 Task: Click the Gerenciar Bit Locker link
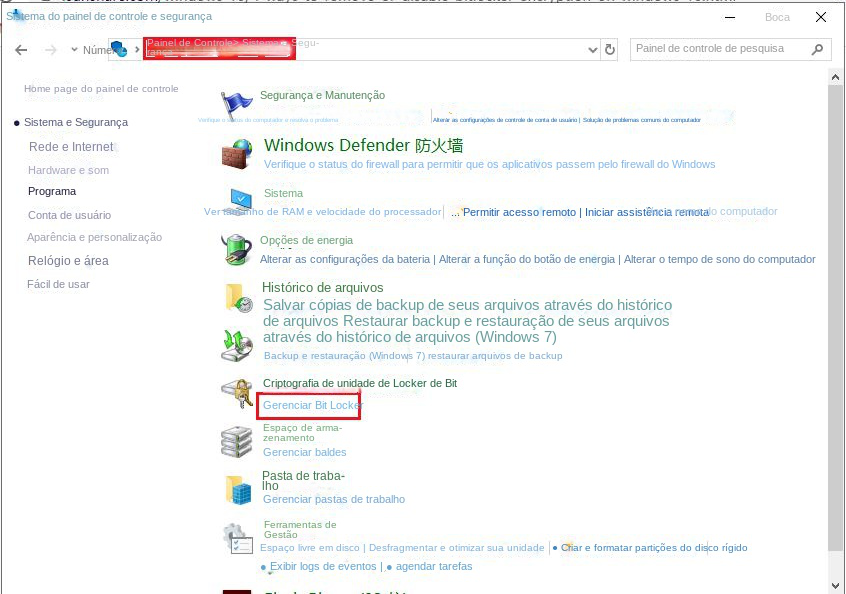pyautogui.click(x=308, y=406)
